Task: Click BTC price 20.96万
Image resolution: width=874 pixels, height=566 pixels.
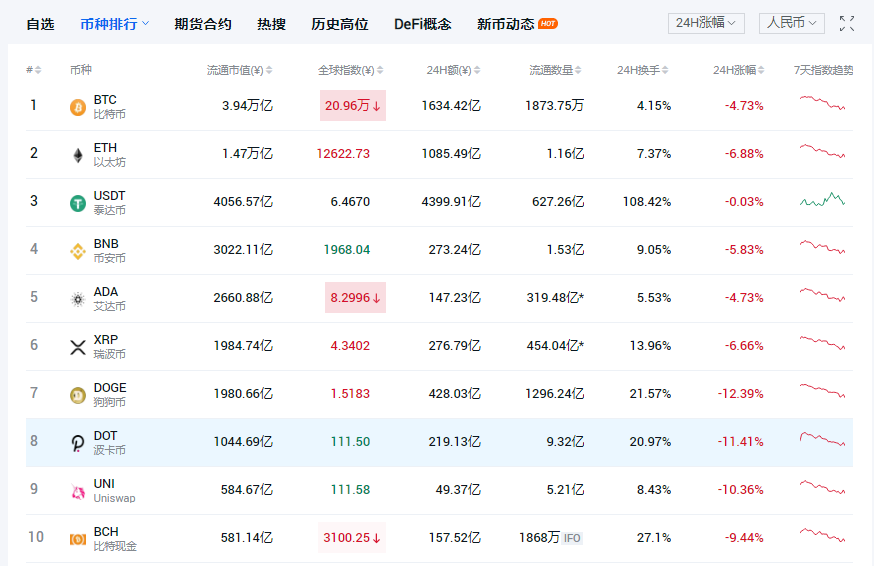Action: pos(353,105)
